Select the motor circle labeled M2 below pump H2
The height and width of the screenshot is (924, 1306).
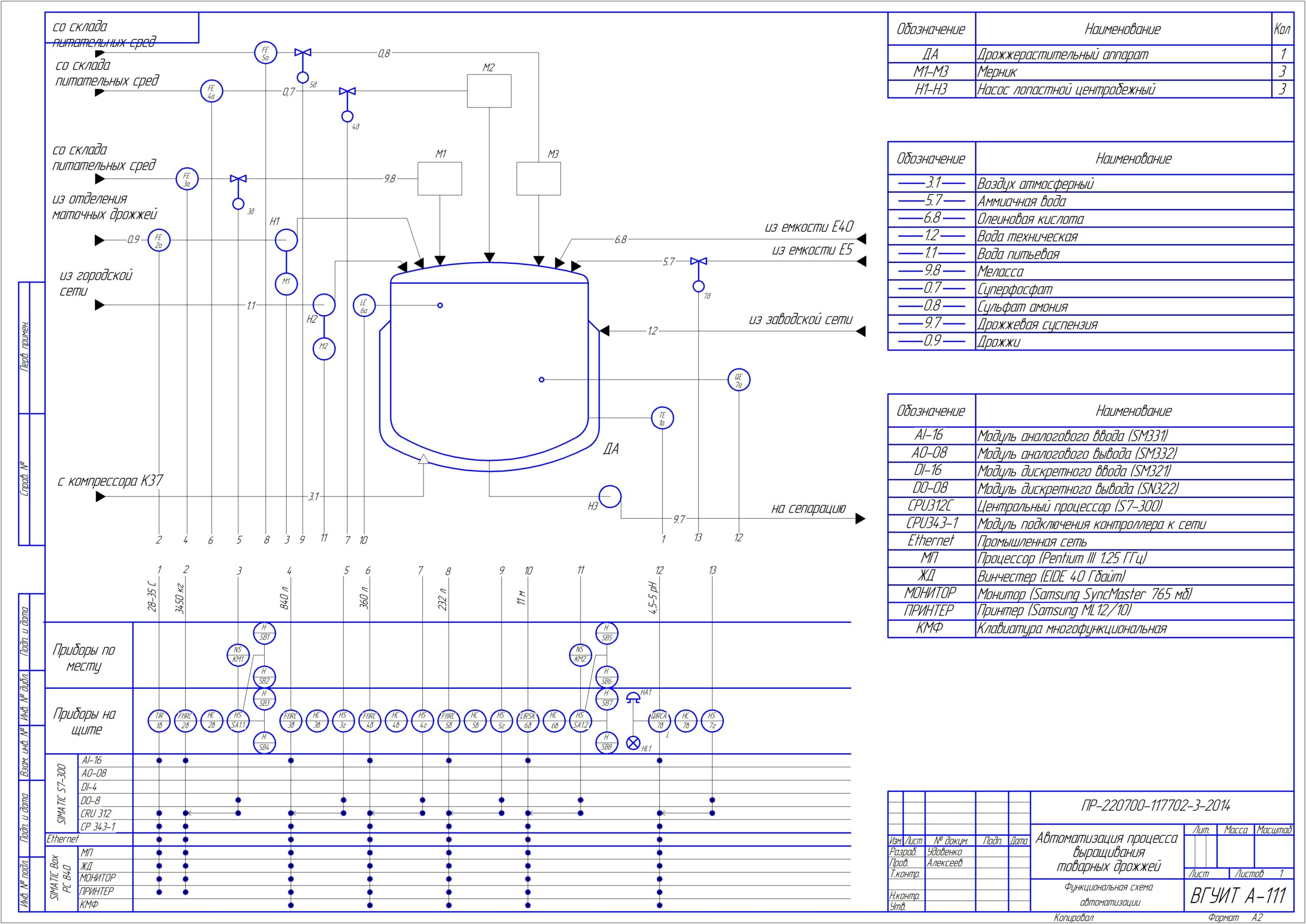tap(323, 348)
